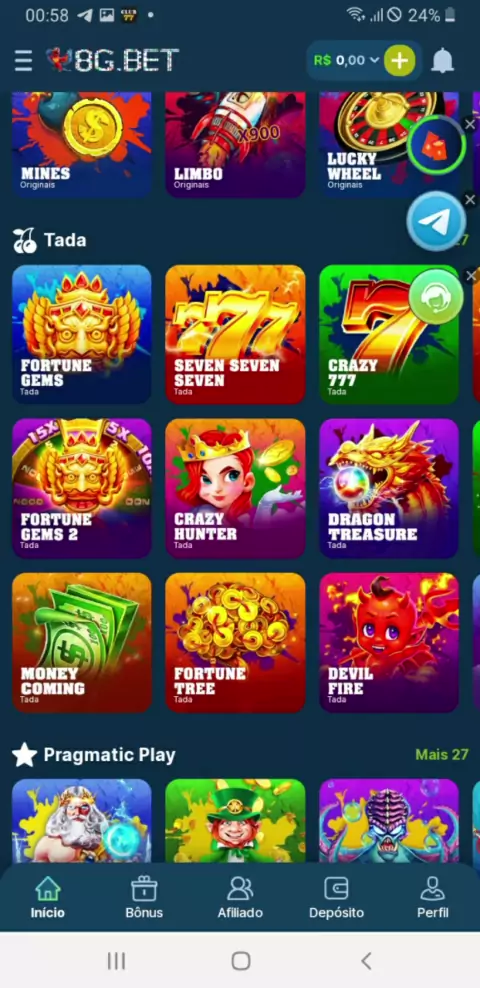Expand the R$ 0,00 balance dropdown
This screenshot has height=988, width=480.
[346, 60]
